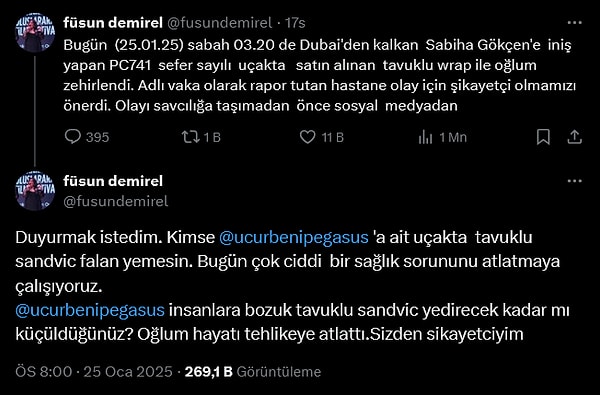Share the first tweet via upload icon
This screenshot has width=600, height=395.
(x=574, y=137)
